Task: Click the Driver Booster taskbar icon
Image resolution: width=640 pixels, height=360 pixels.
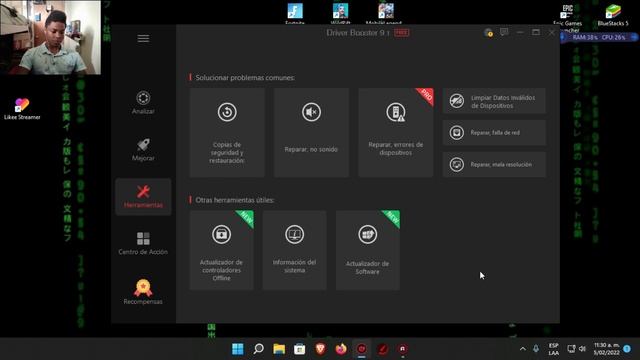Action: (x=362, y=349)
